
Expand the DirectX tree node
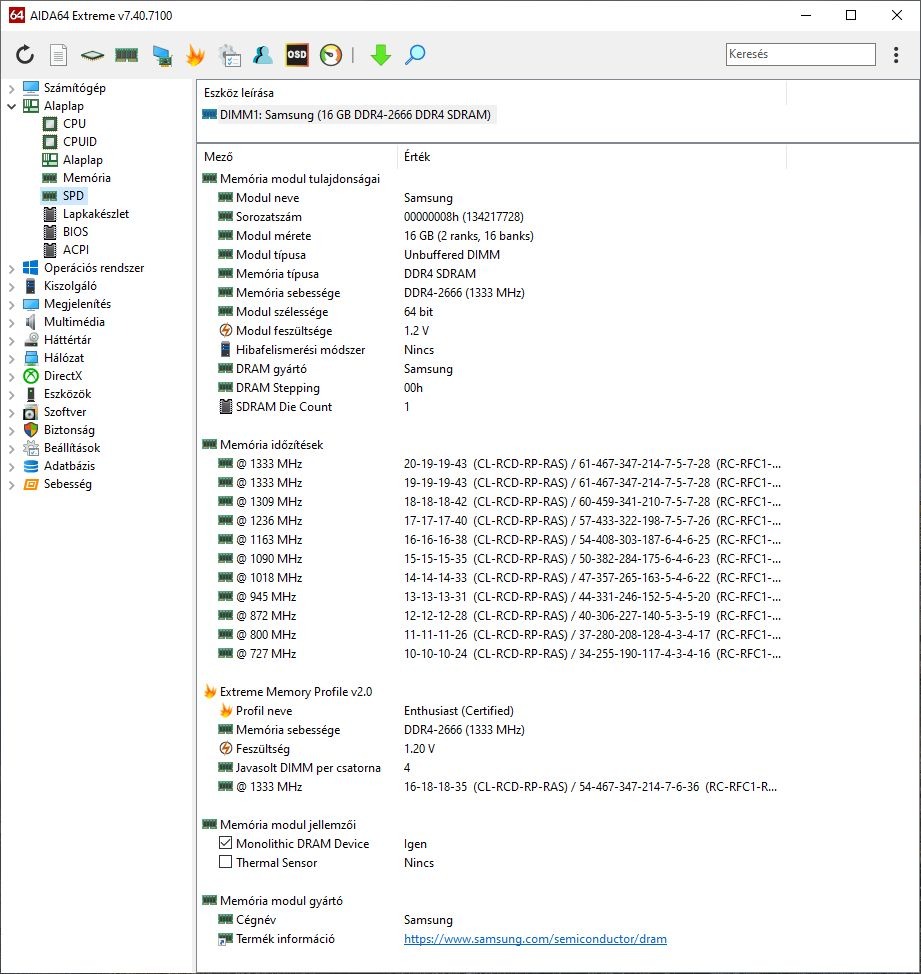(x=11, y=376)
